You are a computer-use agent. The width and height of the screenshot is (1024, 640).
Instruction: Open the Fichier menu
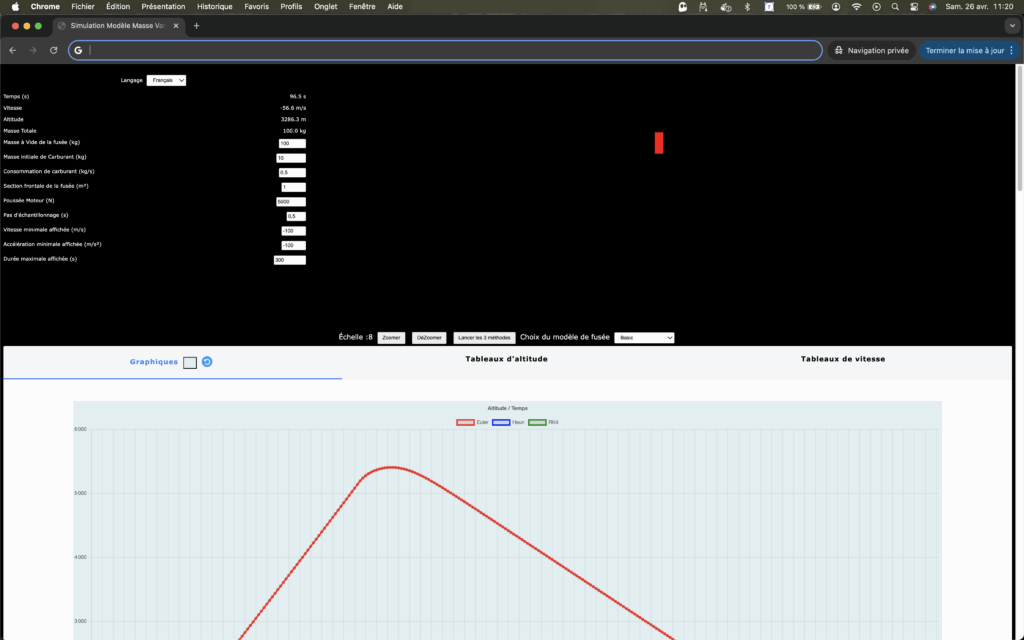tap(83, 7)
